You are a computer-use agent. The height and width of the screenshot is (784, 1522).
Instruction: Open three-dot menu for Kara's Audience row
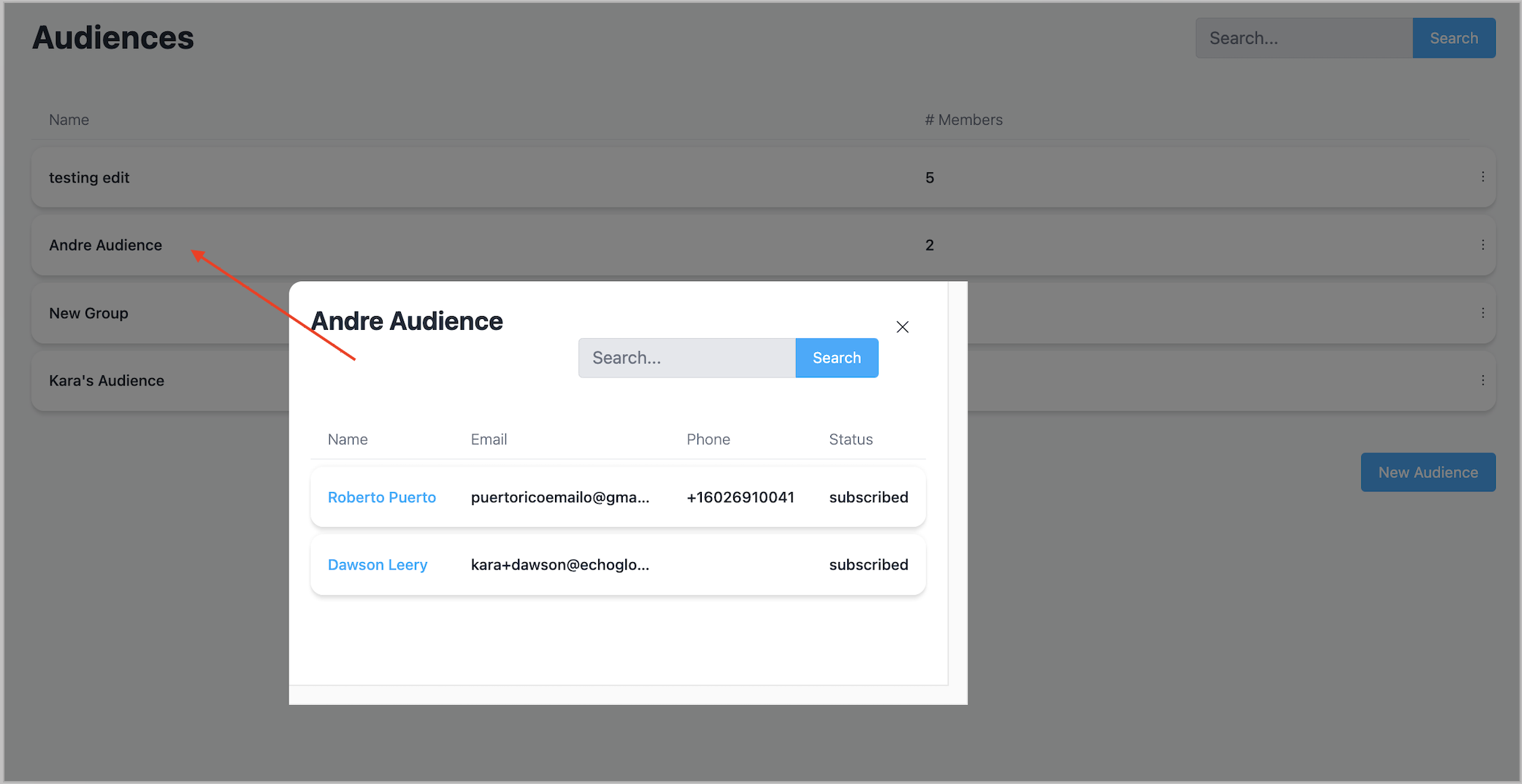(x=1483, y=380)
